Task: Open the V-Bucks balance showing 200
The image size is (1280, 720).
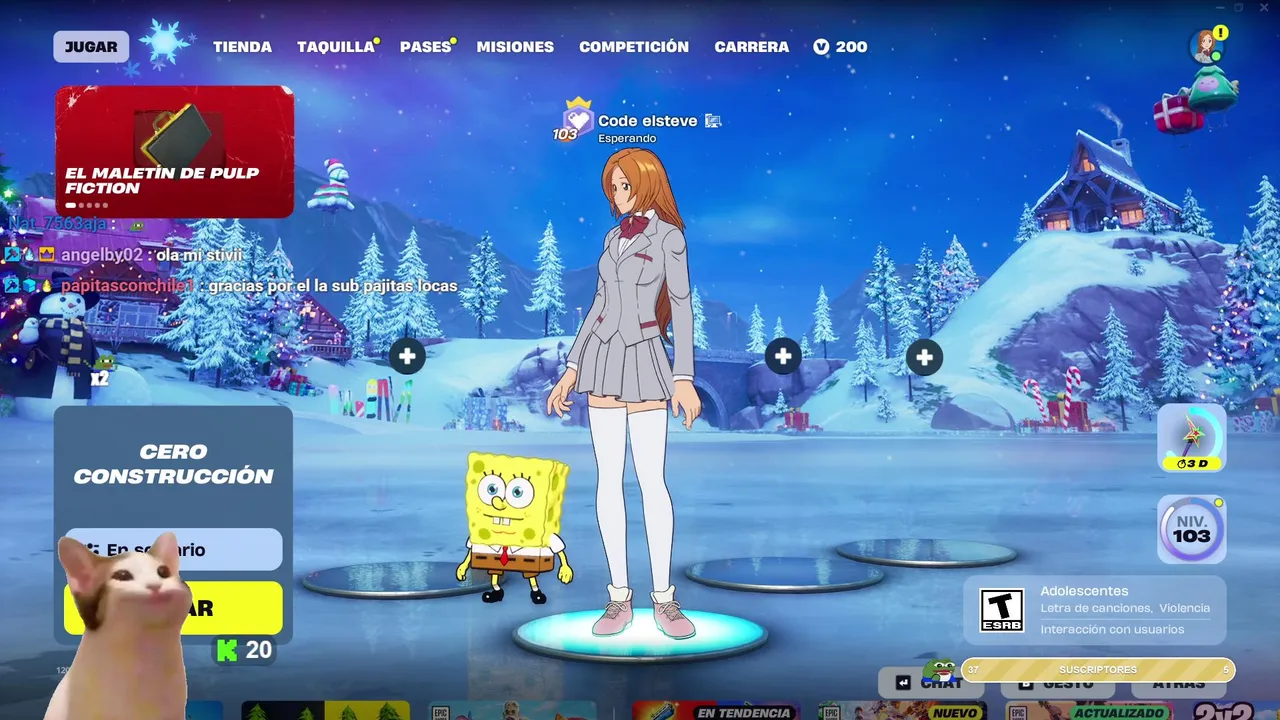Action: 840,47
